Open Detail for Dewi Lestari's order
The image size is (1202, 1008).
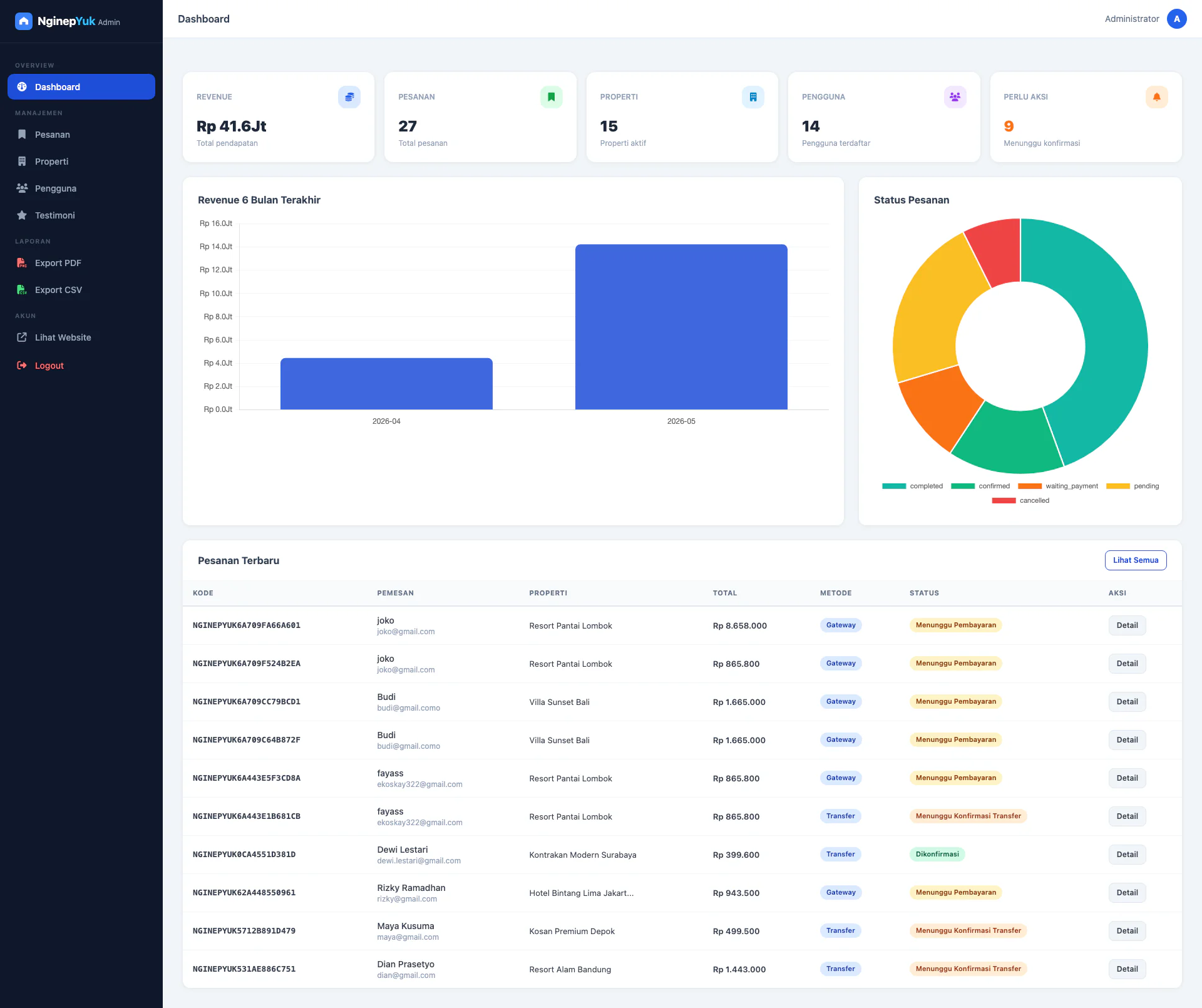point(1128,855)
